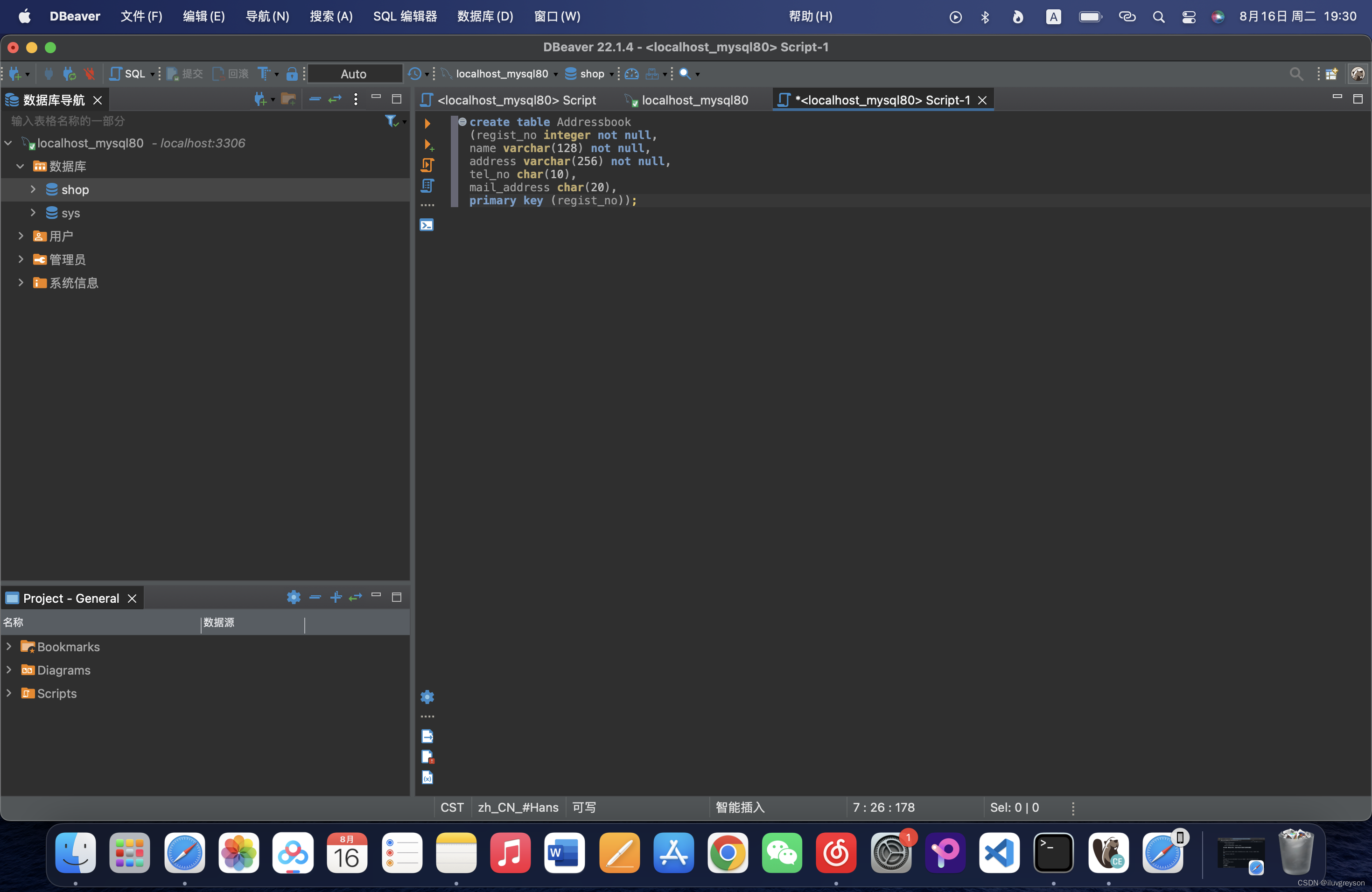
Task: Click the editor settings gear icon
Action: 427,697
